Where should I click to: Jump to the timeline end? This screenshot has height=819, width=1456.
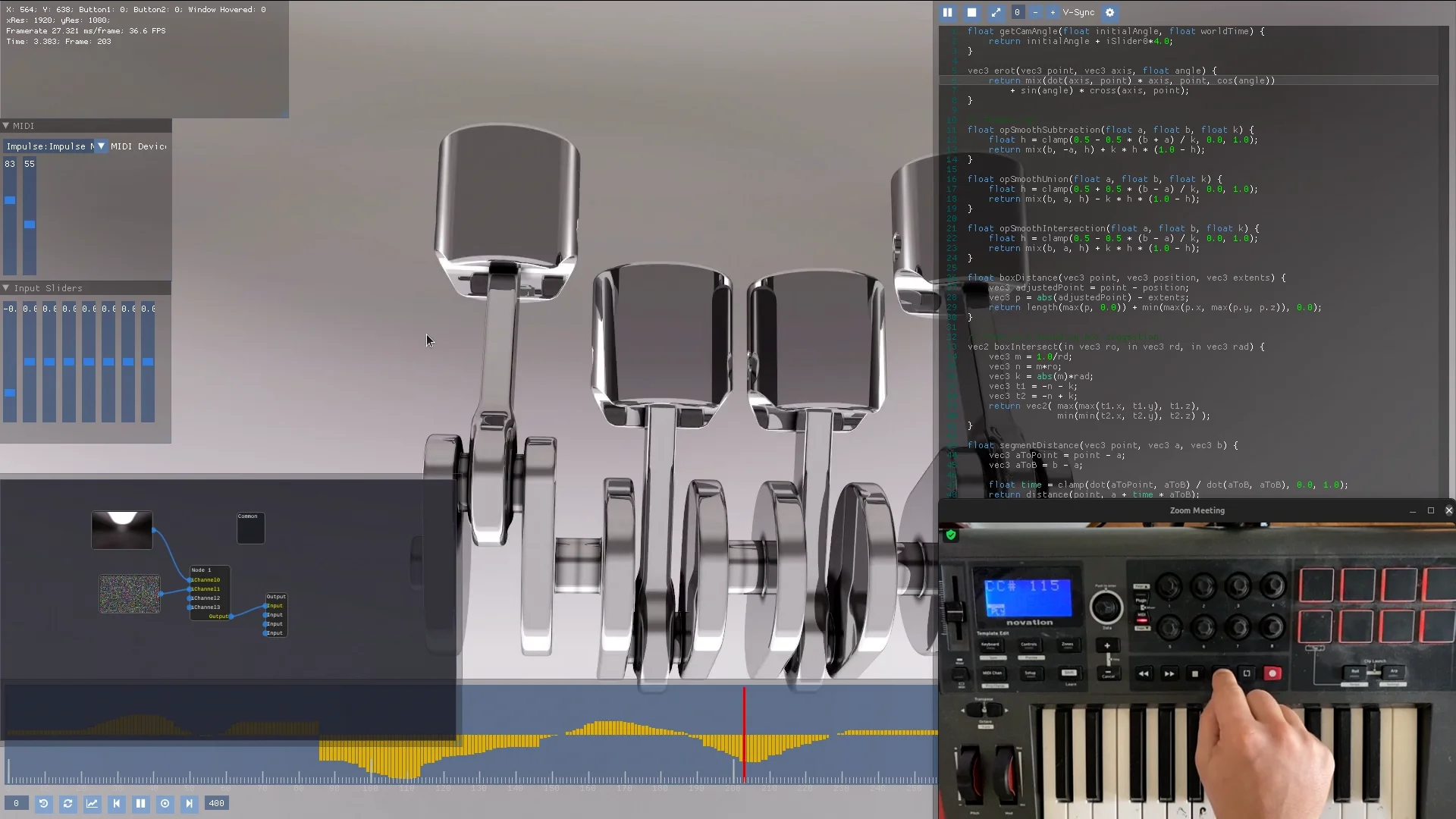click(189, 803)
